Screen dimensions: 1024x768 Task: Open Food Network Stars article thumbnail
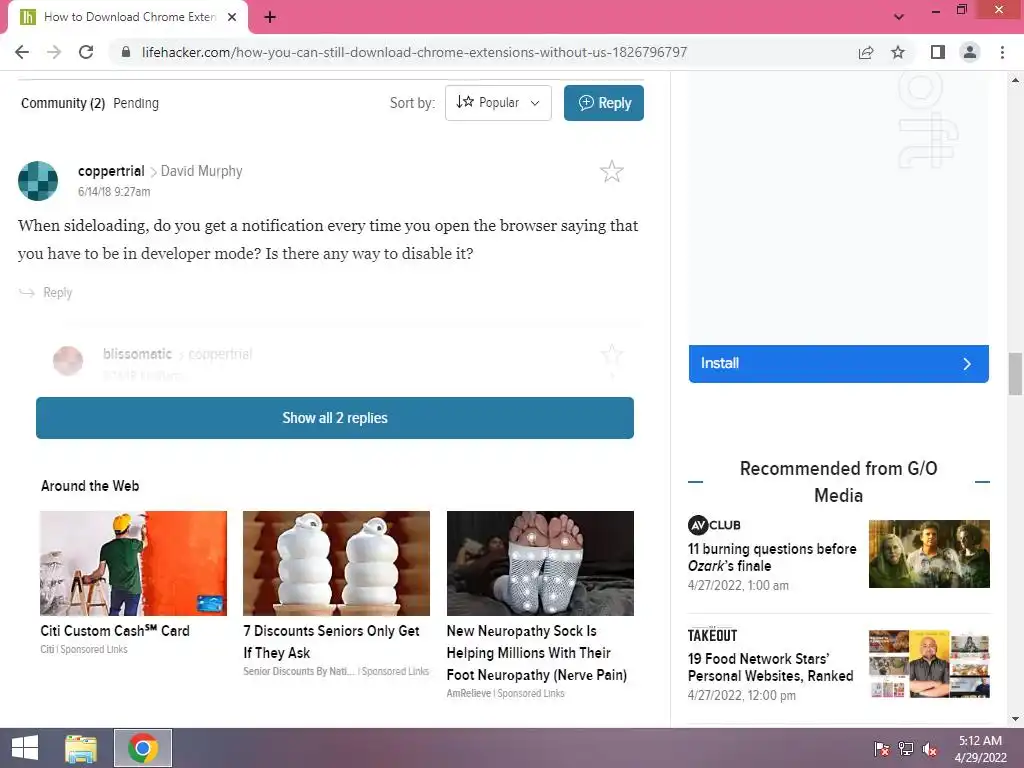(x=929, y=664)
